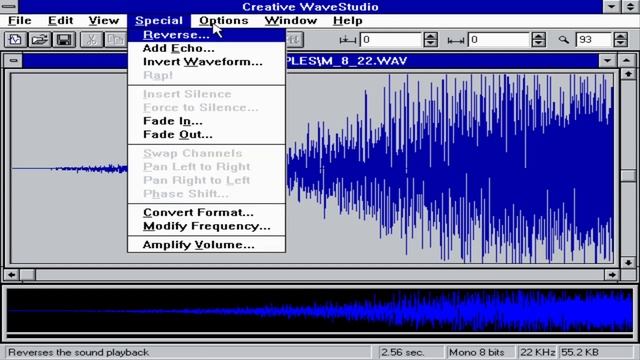
Task: Click the vertical scrollbar thumb
Action: point(628,175)
